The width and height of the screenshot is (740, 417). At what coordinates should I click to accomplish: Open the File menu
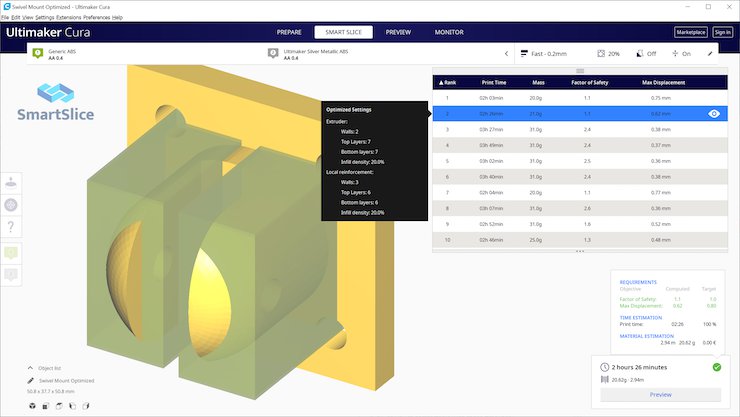click(5, 17)
